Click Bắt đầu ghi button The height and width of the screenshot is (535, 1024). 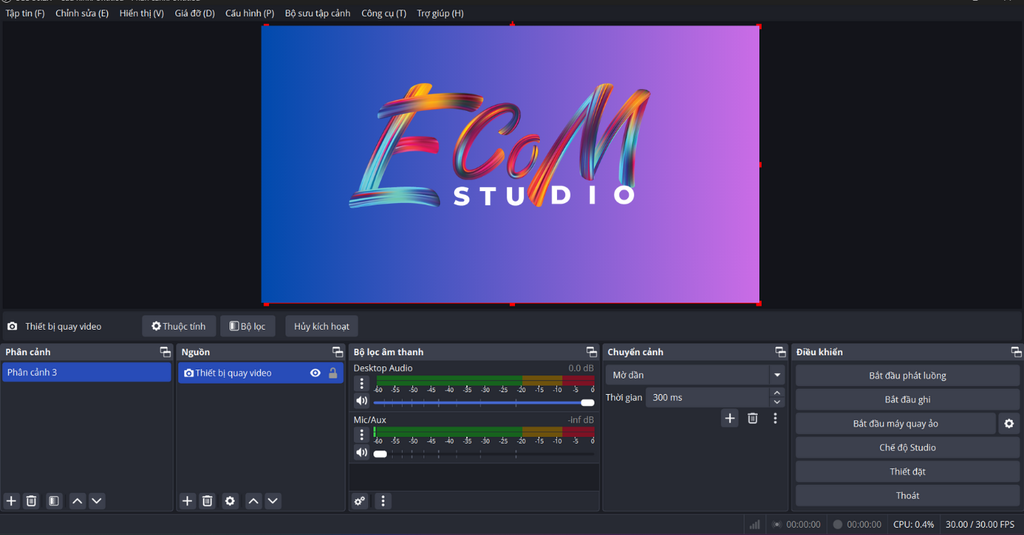tap(907, 400)
